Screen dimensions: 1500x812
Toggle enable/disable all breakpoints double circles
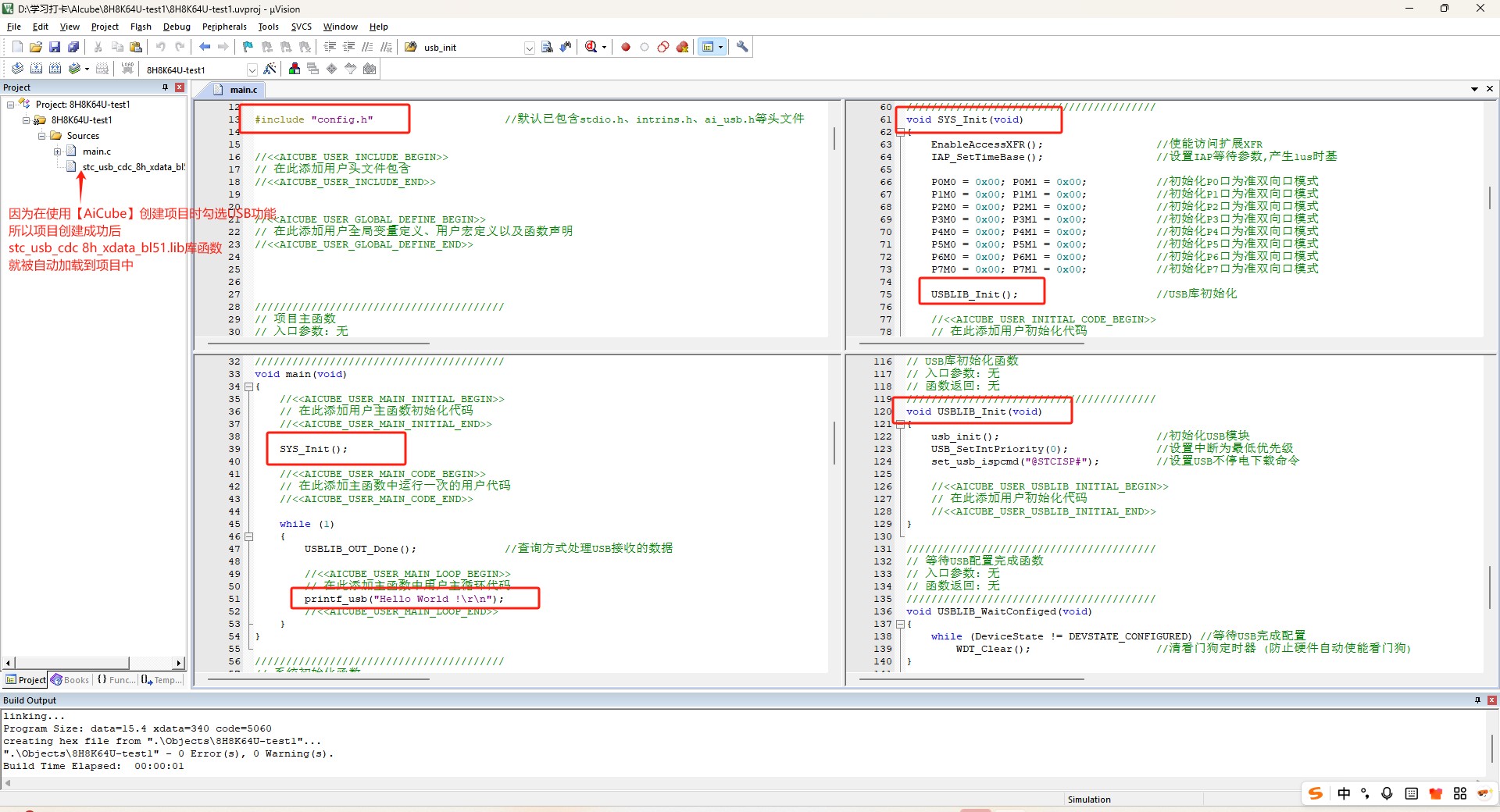pyautogui.click(x=663, y=47)
